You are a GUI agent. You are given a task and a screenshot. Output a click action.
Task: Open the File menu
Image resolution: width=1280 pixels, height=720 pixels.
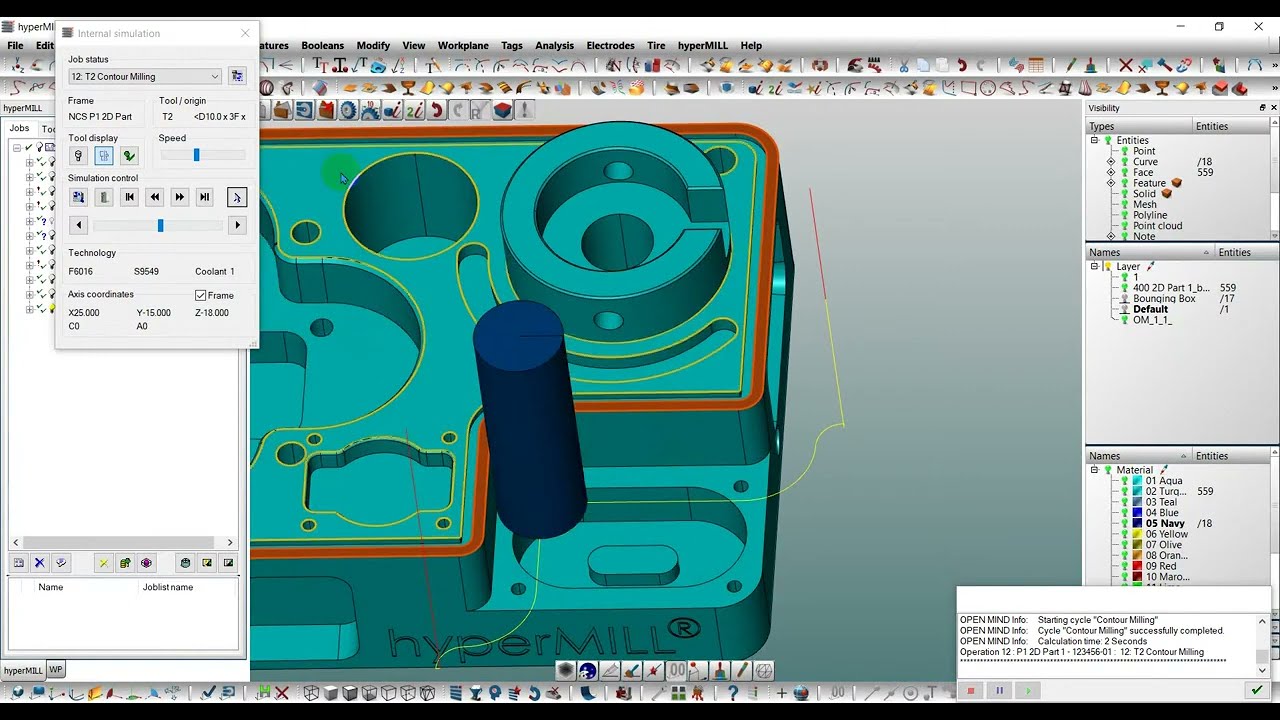click(x=16, y=45)
